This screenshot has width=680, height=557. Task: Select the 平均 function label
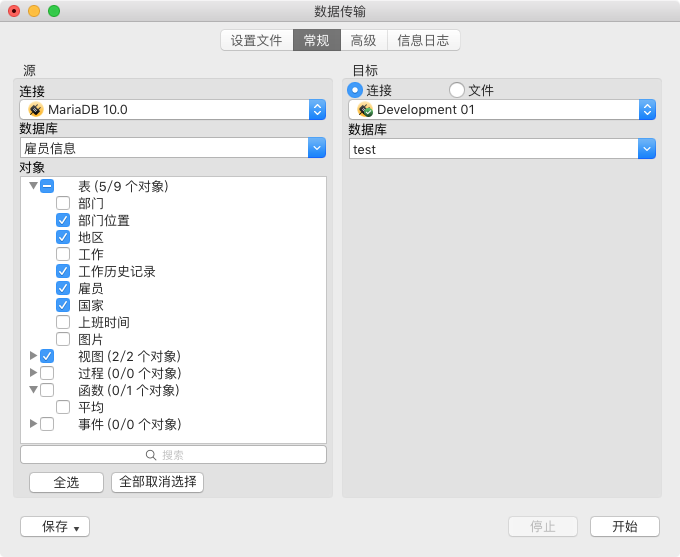coord(91,407)
